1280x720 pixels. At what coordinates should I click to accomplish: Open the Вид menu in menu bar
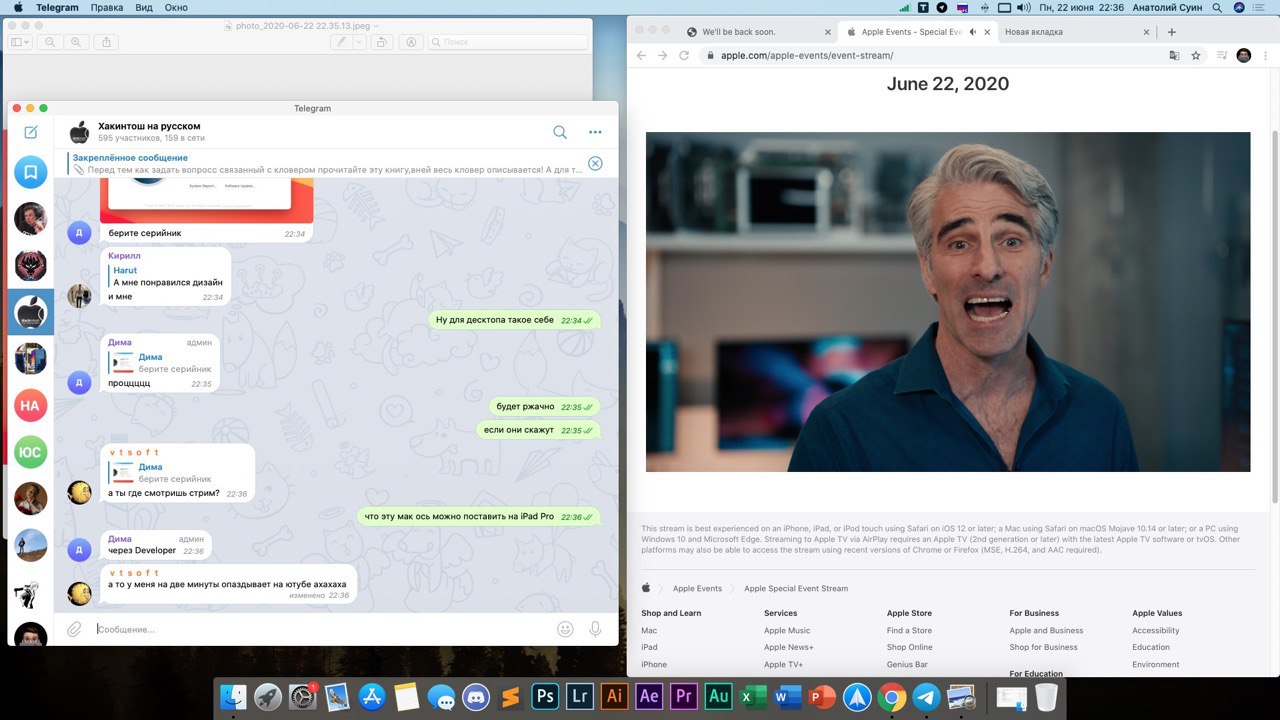[144, 7]
